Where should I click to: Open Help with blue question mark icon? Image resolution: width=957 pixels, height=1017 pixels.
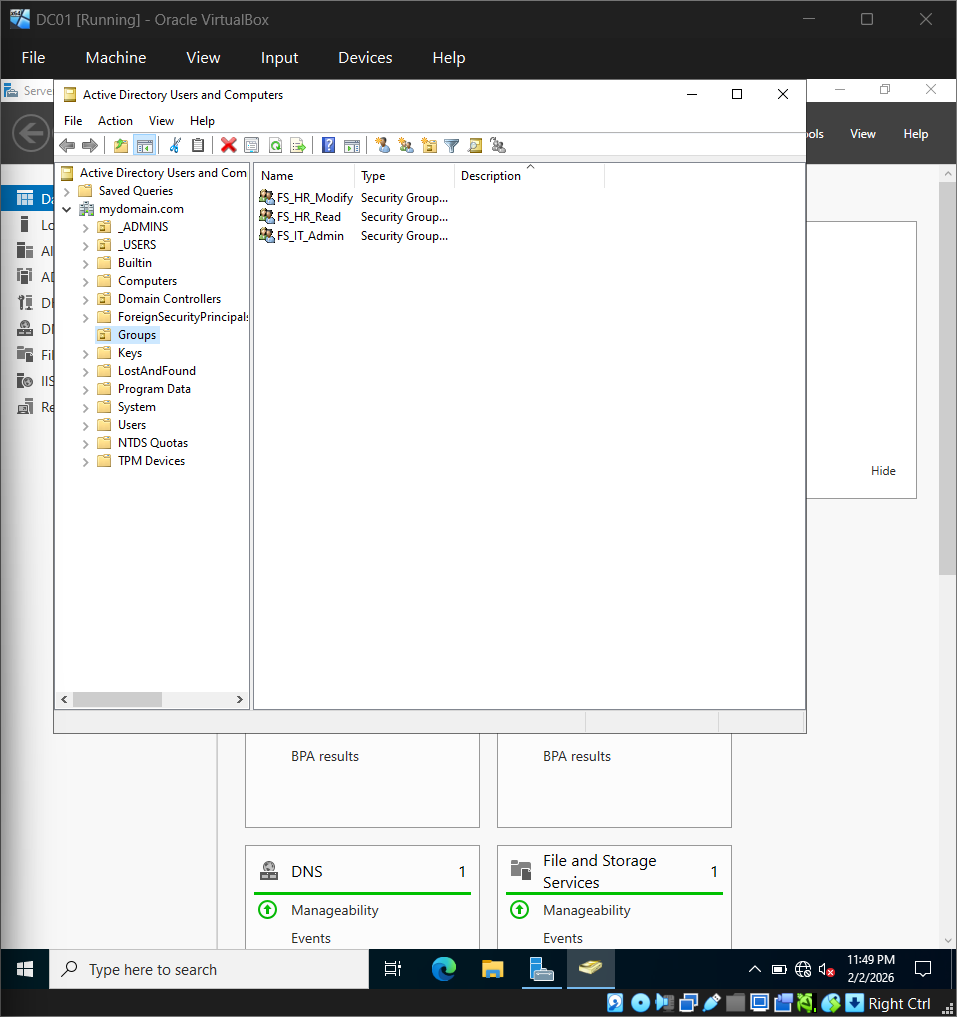329,145
